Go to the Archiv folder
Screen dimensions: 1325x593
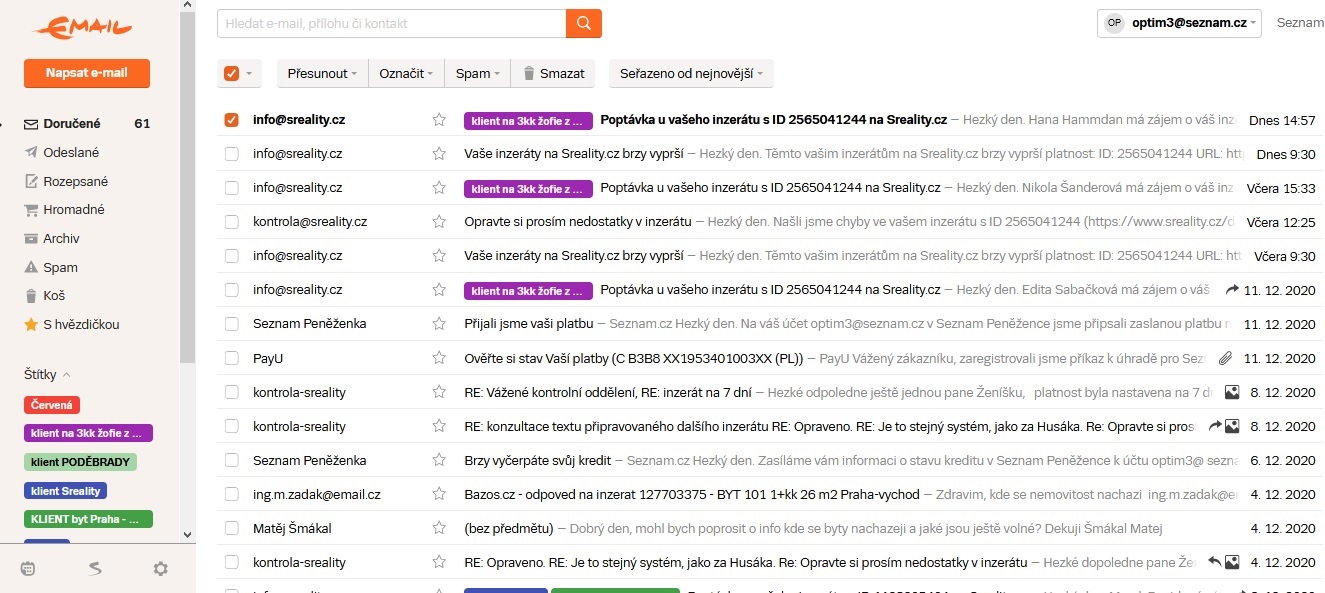pyautogui.click(x=61, y=239)
